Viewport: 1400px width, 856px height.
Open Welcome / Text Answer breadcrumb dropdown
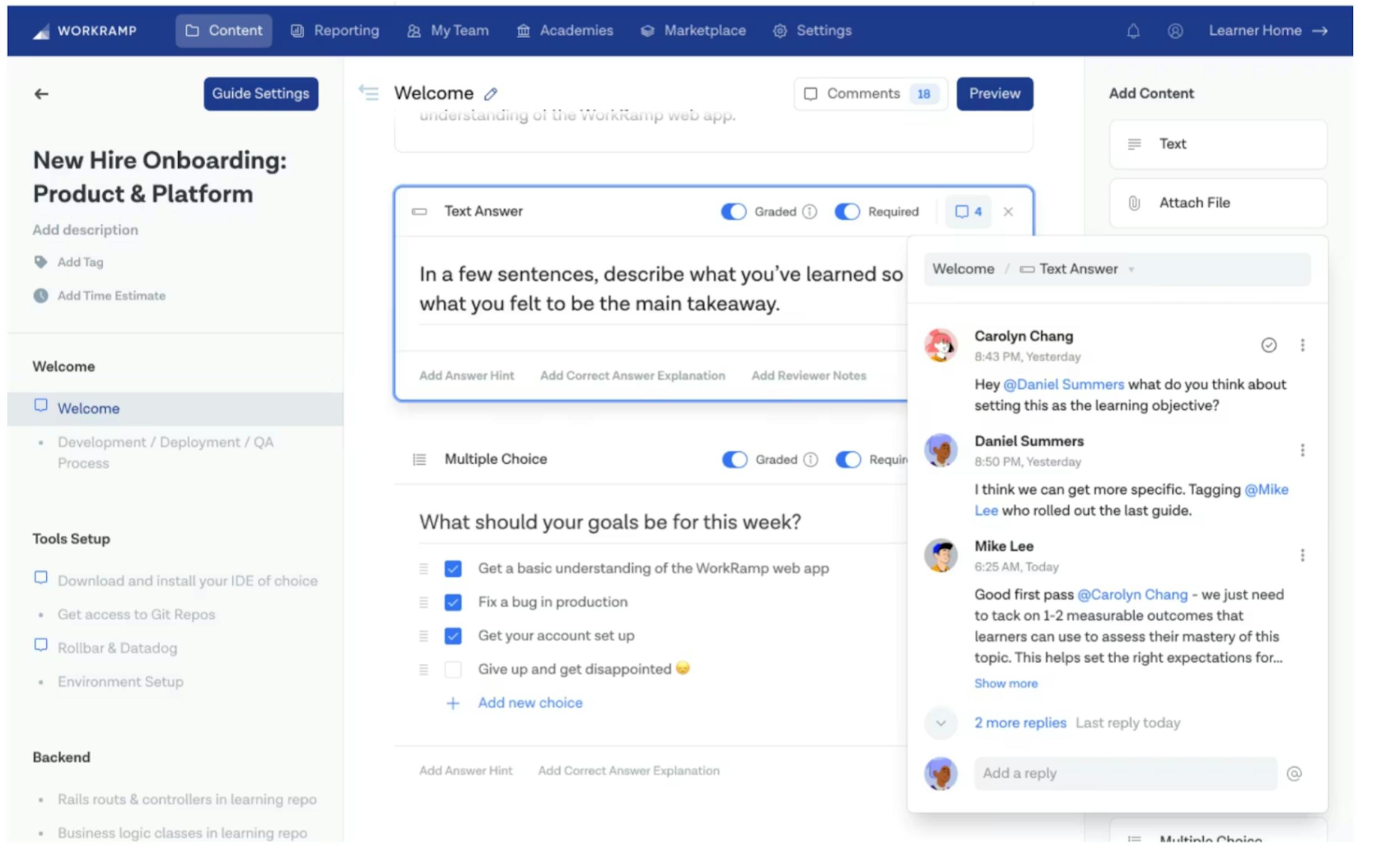1131,270
